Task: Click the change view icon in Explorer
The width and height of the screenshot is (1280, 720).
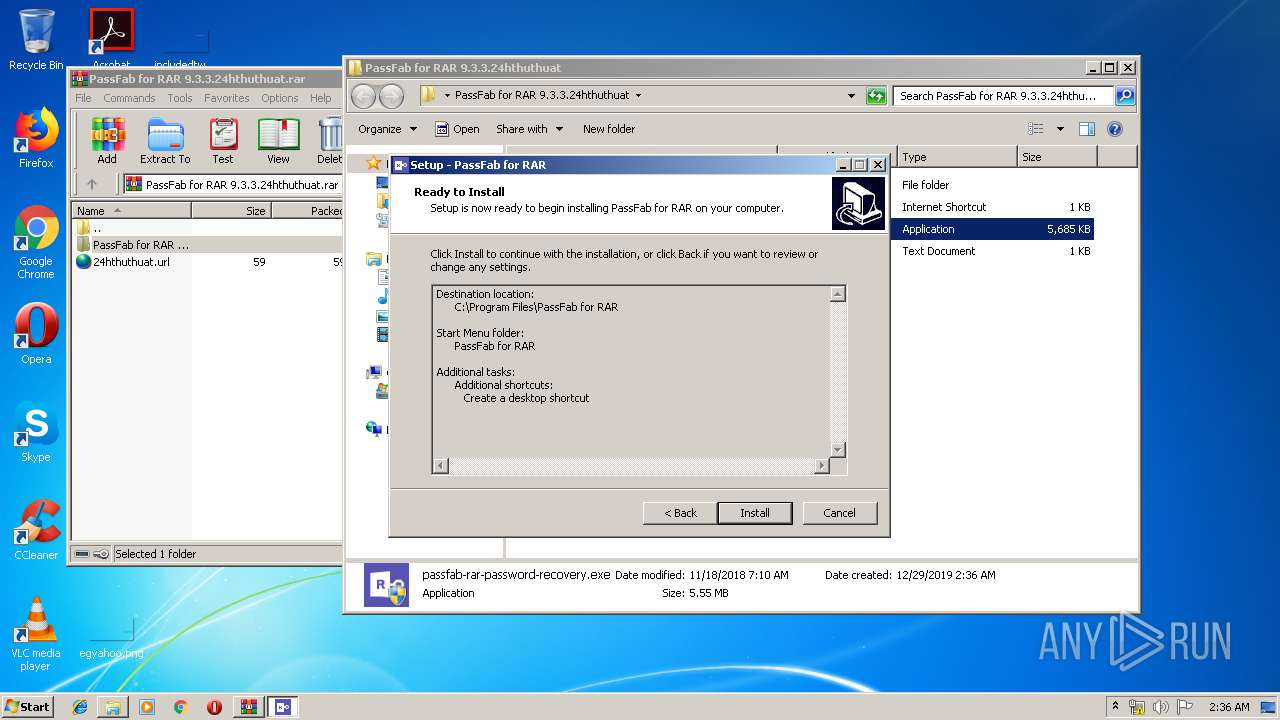Action: click(x=1036, y=129)
